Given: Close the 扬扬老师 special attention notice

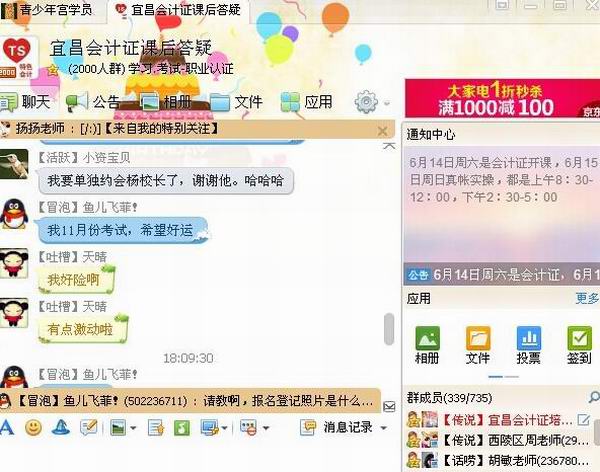Looking at the screenshot, I should pyautogui.click(x=382, y=131).
